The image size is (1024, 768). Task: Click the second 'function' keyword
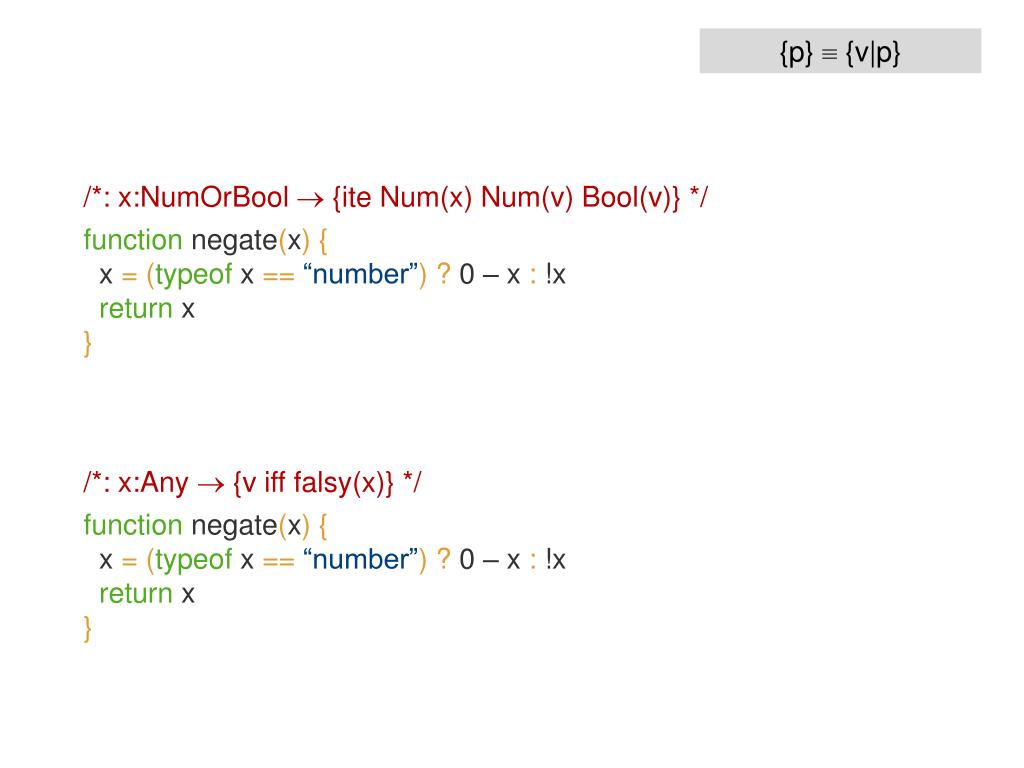point(133,525)
